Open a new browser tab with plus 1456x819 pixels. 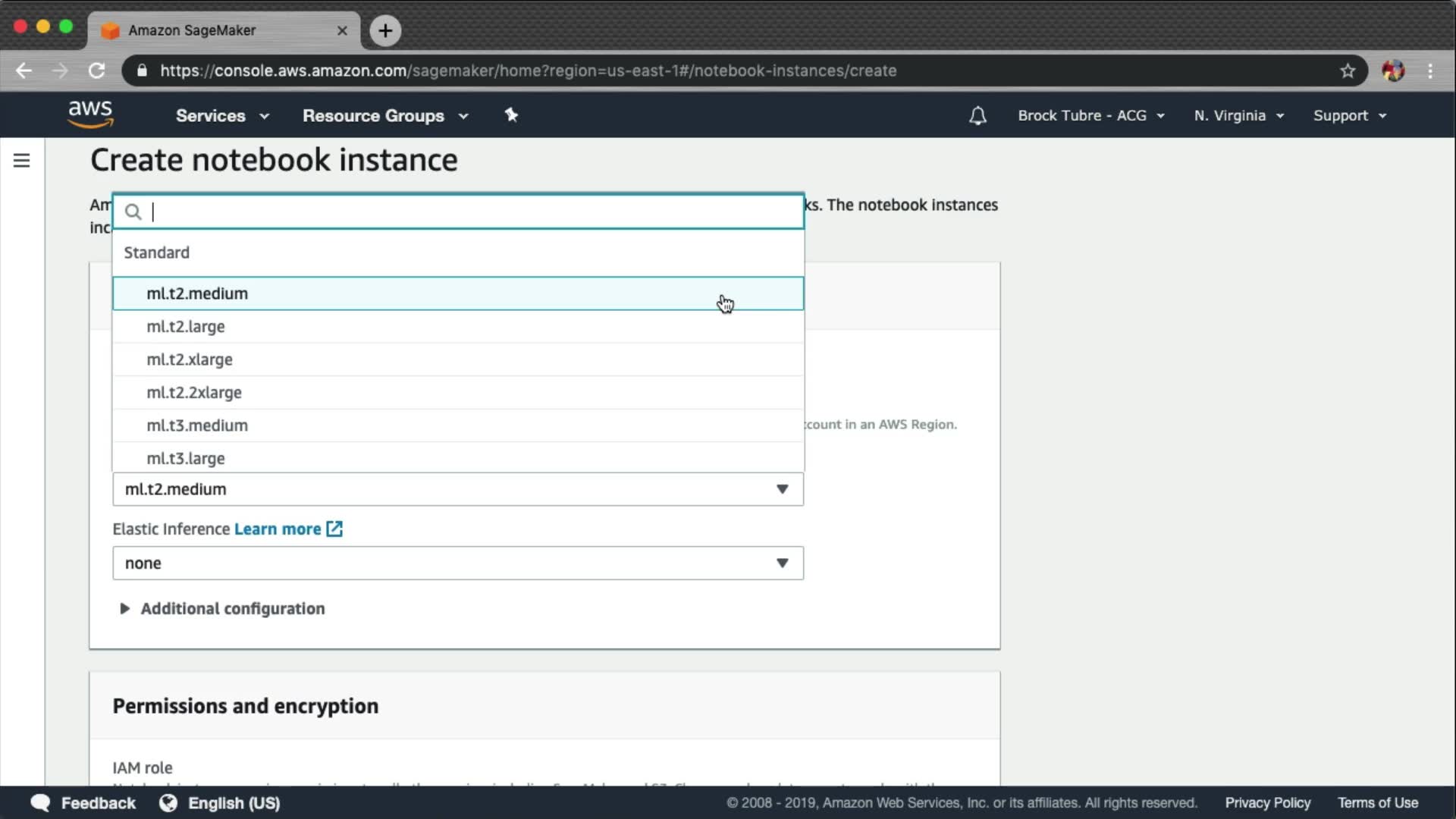point(385,30)
